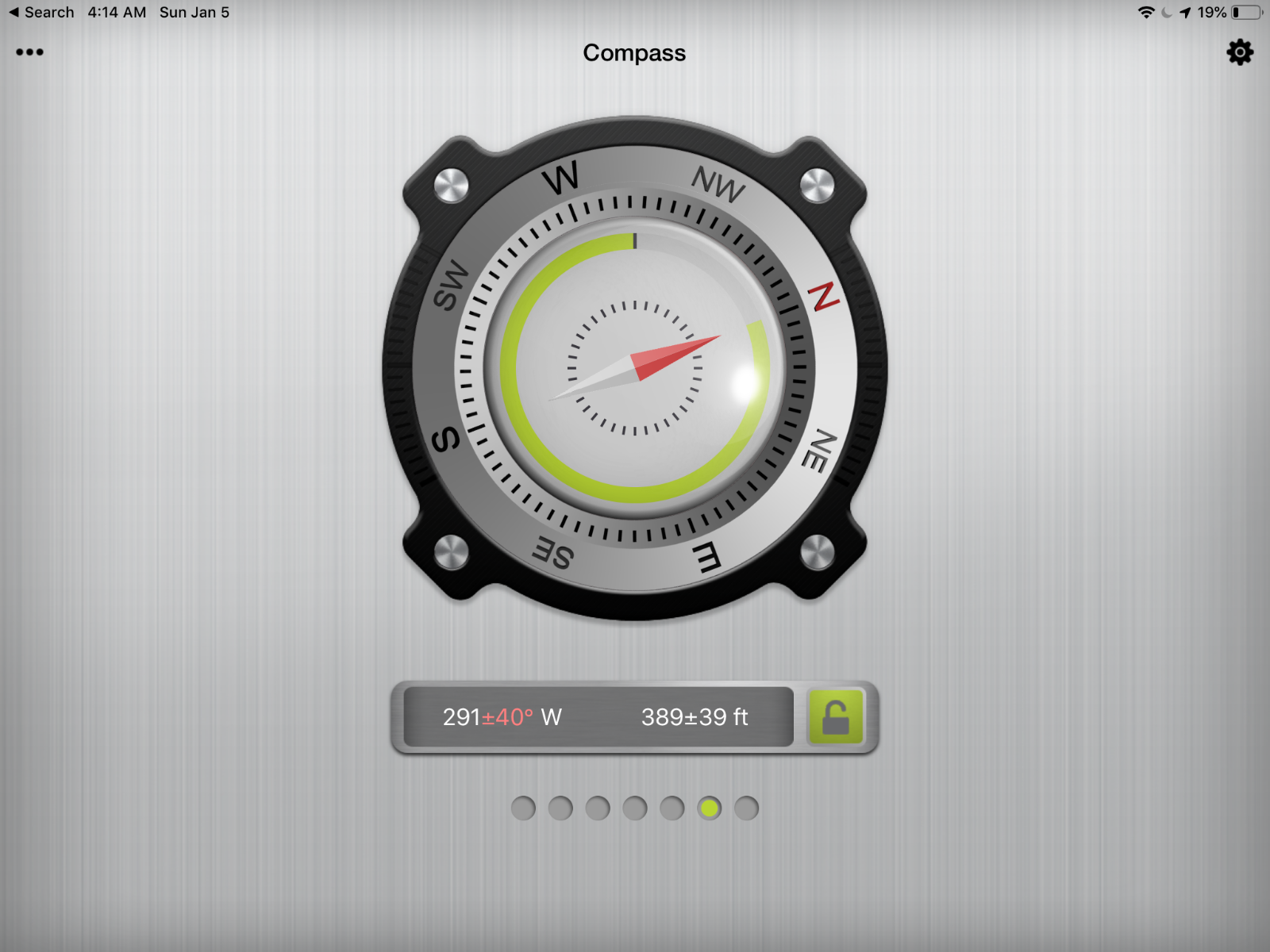
Task: Open the three-dot more menu
Action: tap(29, 52)
